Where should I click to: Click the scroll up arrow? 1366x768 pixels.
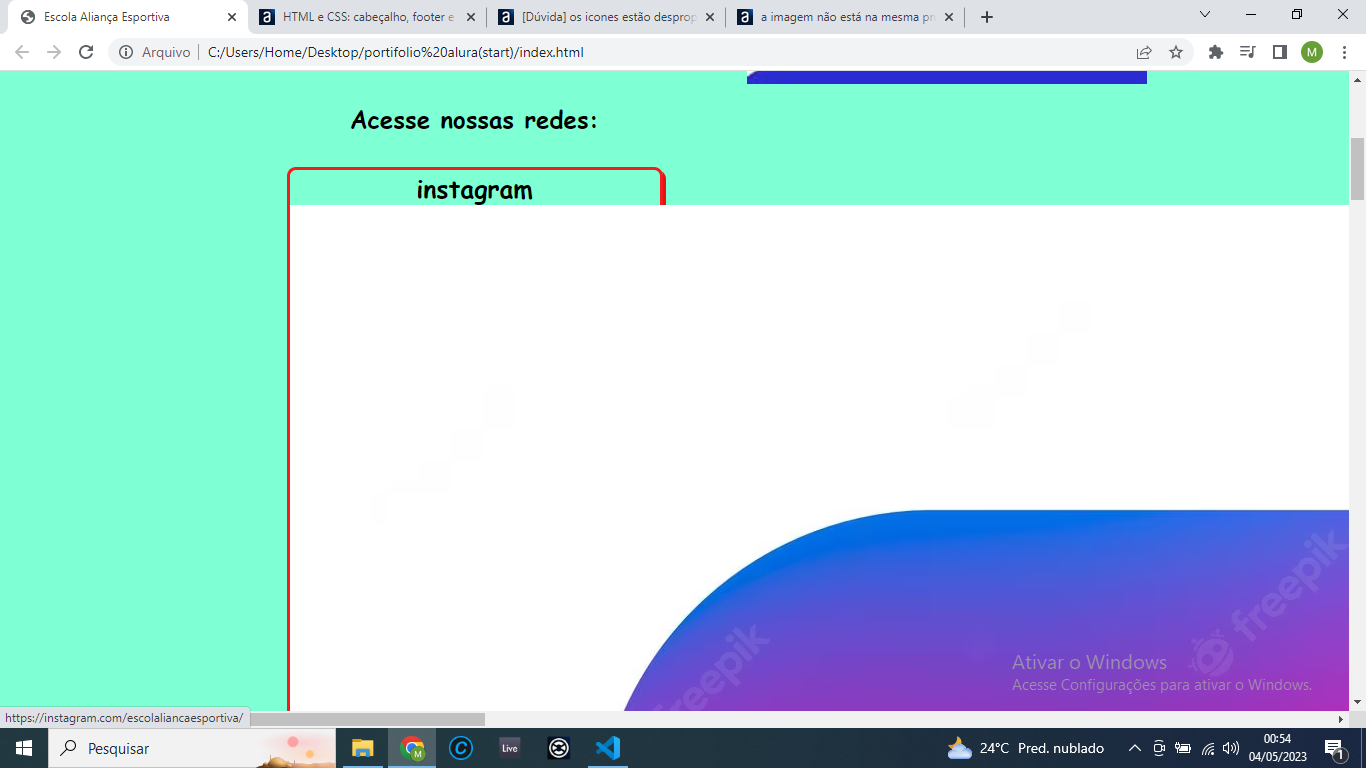[1357, 80]
